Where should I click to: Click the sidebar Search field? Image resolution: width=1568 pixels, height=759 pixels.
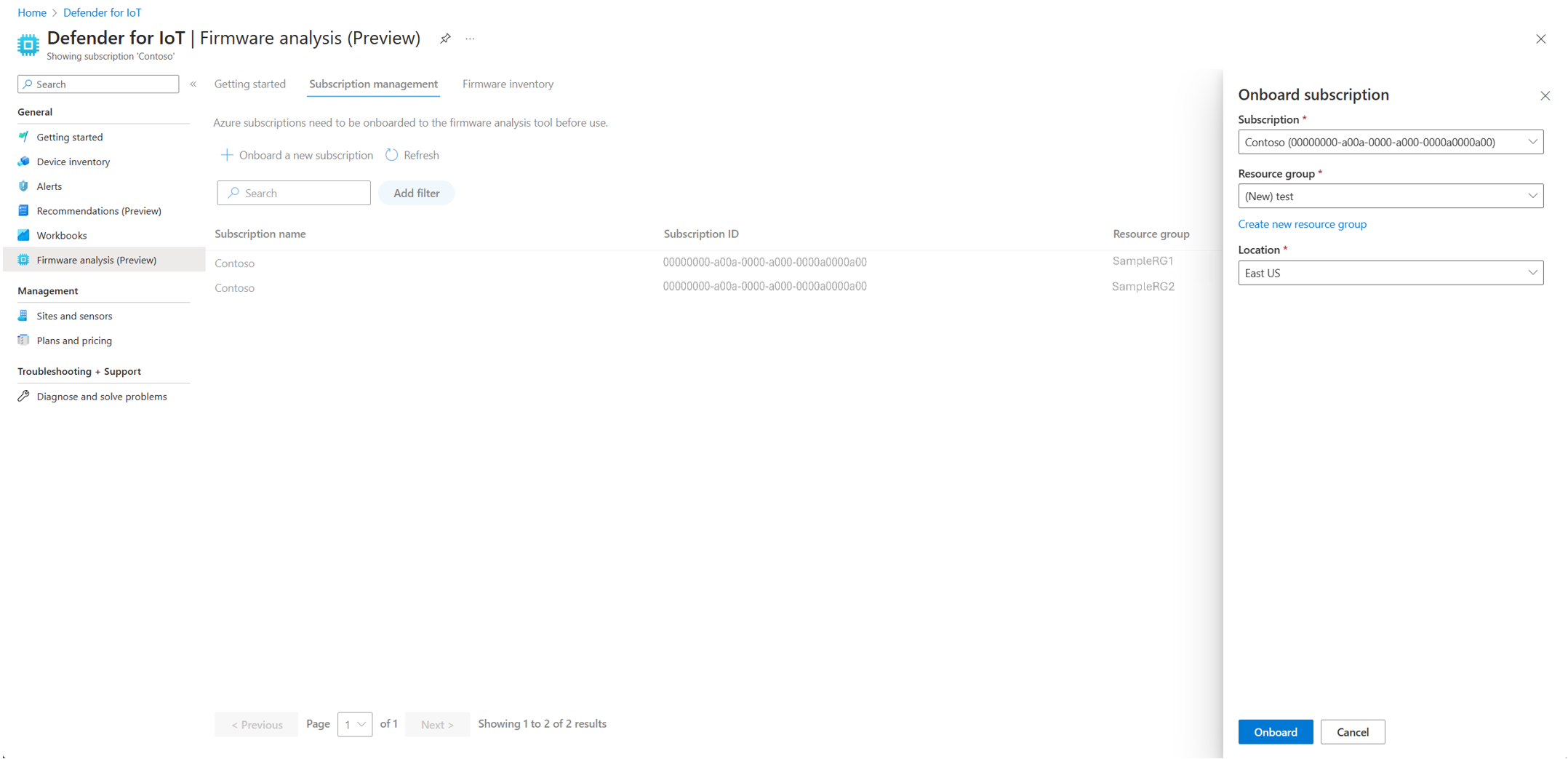click(x=98, y=84)
